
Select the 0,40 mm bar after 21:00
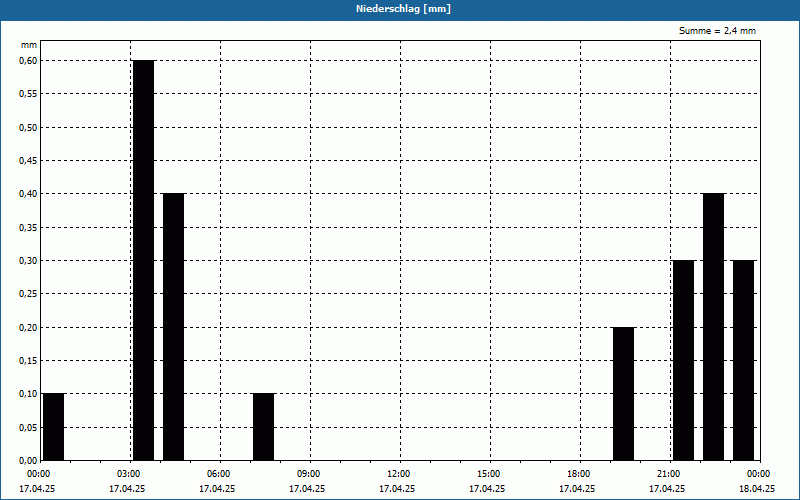click(x=713, y=327)
